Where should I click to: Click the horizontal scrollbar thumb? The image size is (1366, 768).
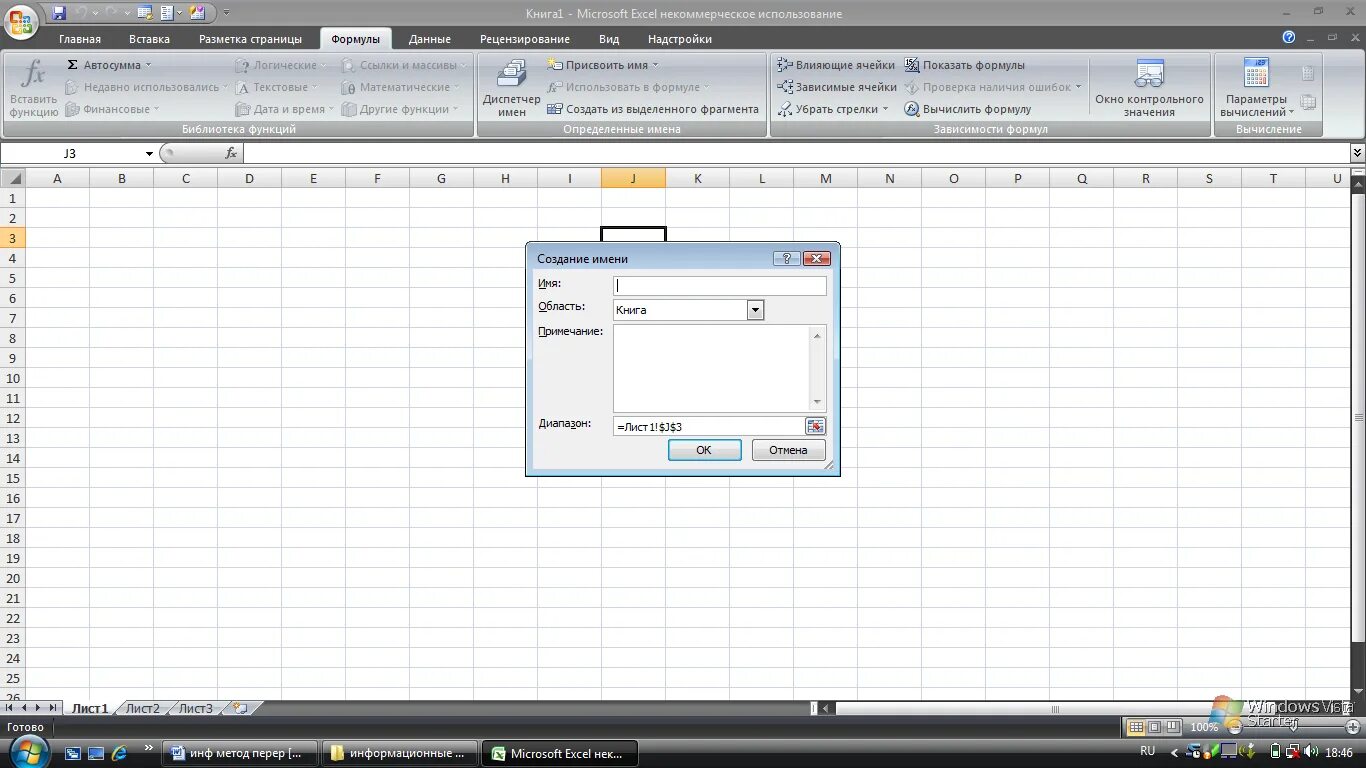[x=1055, y=709]
